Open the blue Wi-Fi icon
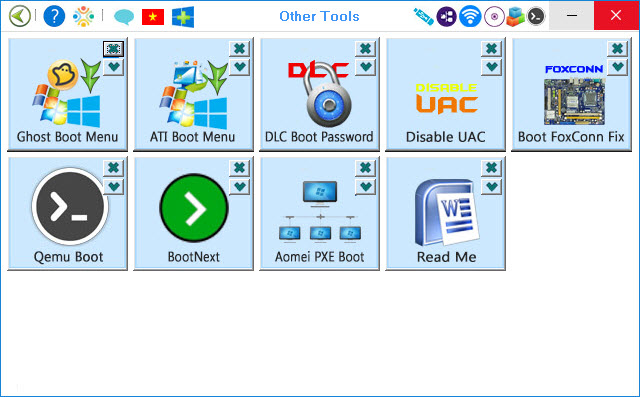640x397 pixels. point(470,16)
